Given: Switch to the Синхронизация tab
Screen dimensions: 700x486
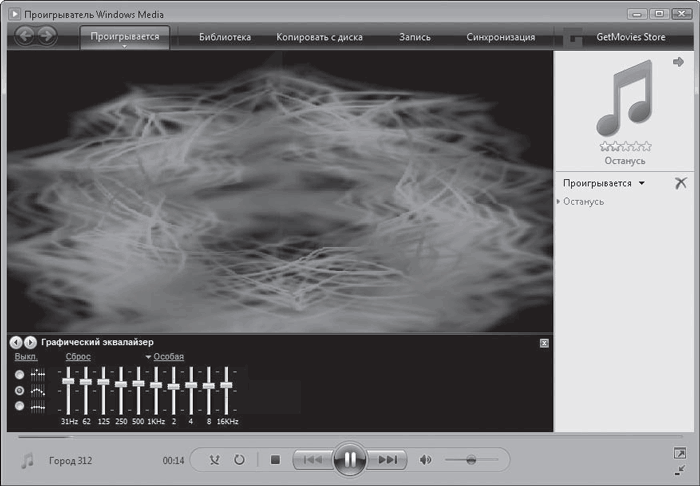Looking at the screenshot, I should click(500, 37).
